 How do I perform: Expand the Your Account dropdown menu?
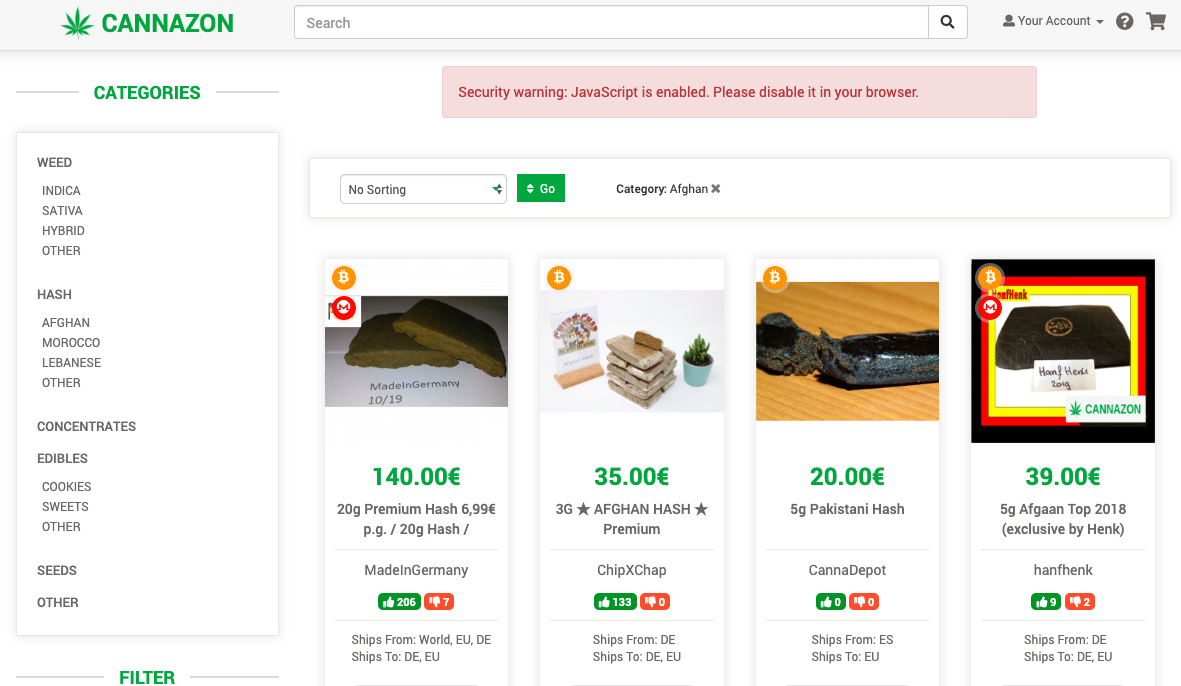[1053, 21]
